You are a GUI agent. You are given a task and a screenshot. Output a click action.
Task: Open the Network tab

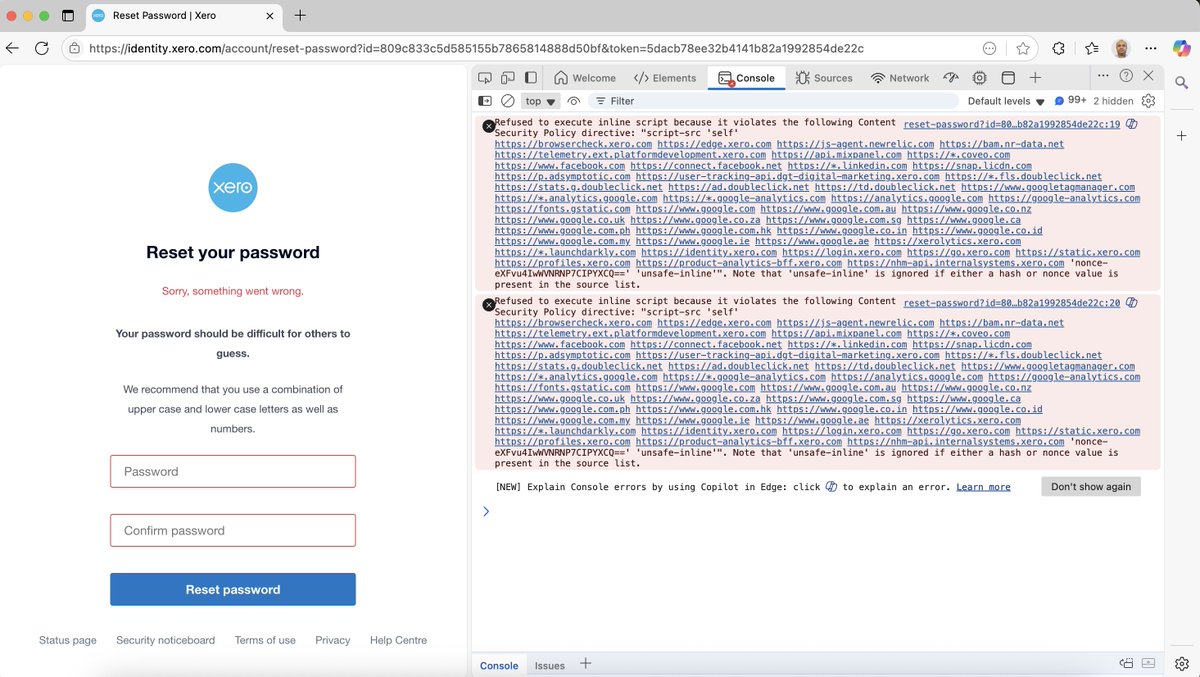[x=899, y=78]
